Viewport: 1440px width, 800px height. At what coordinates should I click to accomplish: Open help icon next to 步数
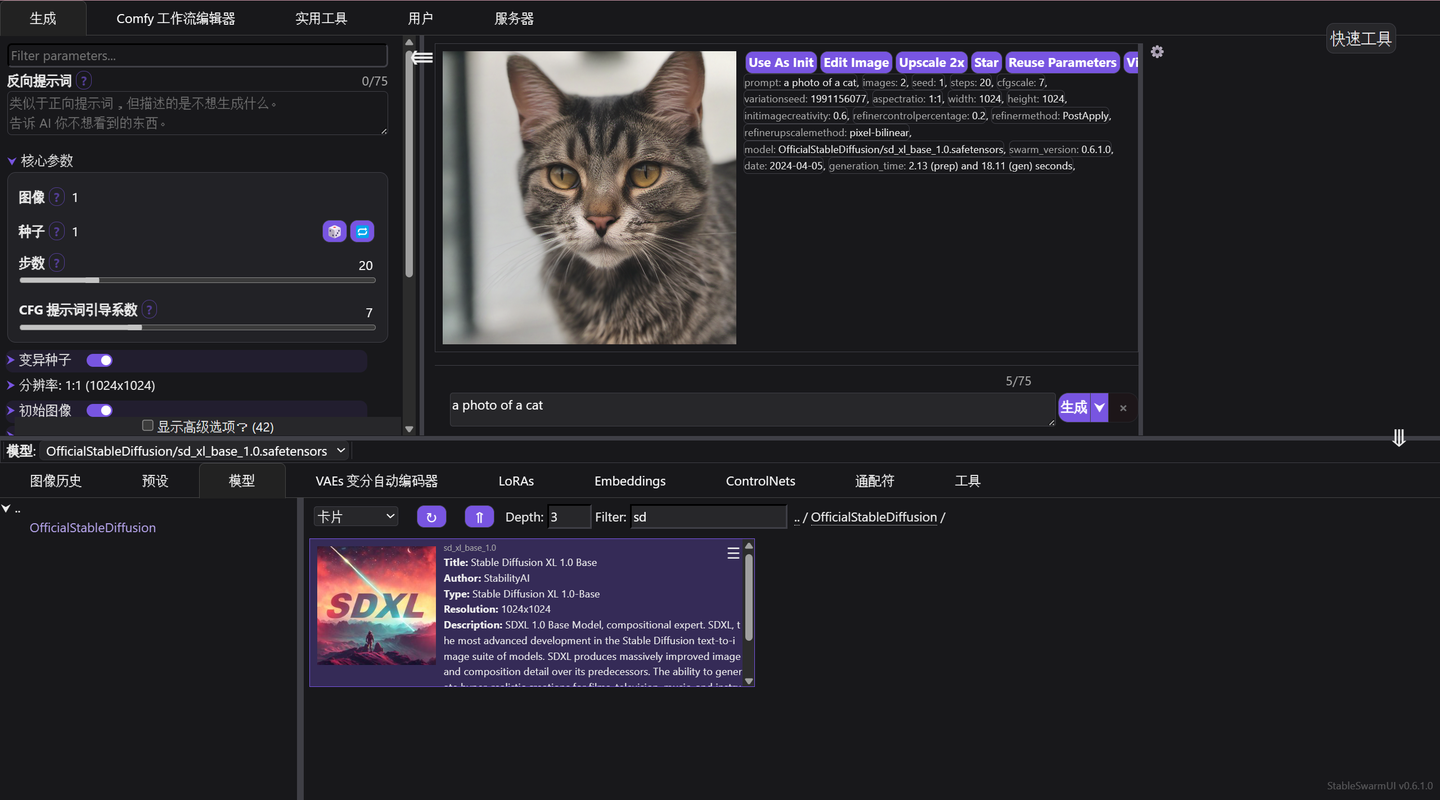click(57, 263)
